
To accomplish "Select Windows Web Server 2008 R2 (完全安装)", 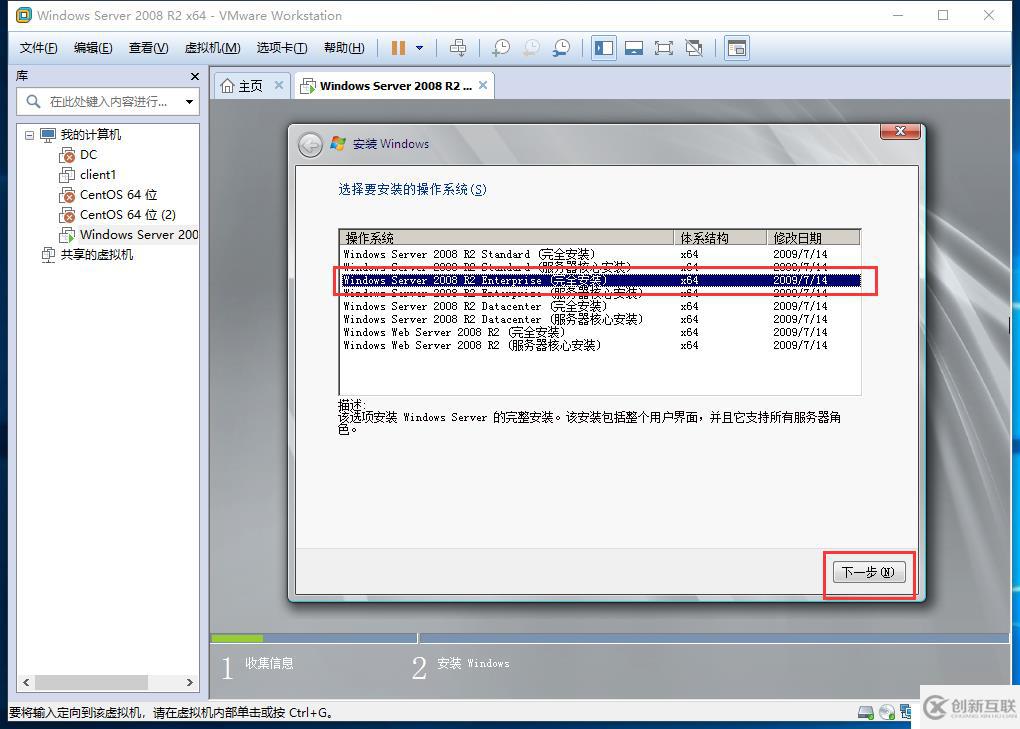I will coord(600,332).
